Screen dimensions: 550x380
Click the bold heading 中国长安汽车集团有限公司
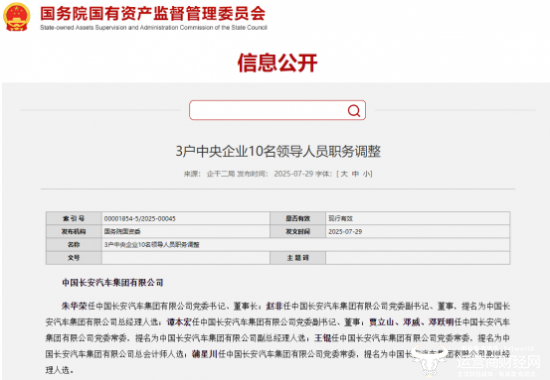point(113,283)
